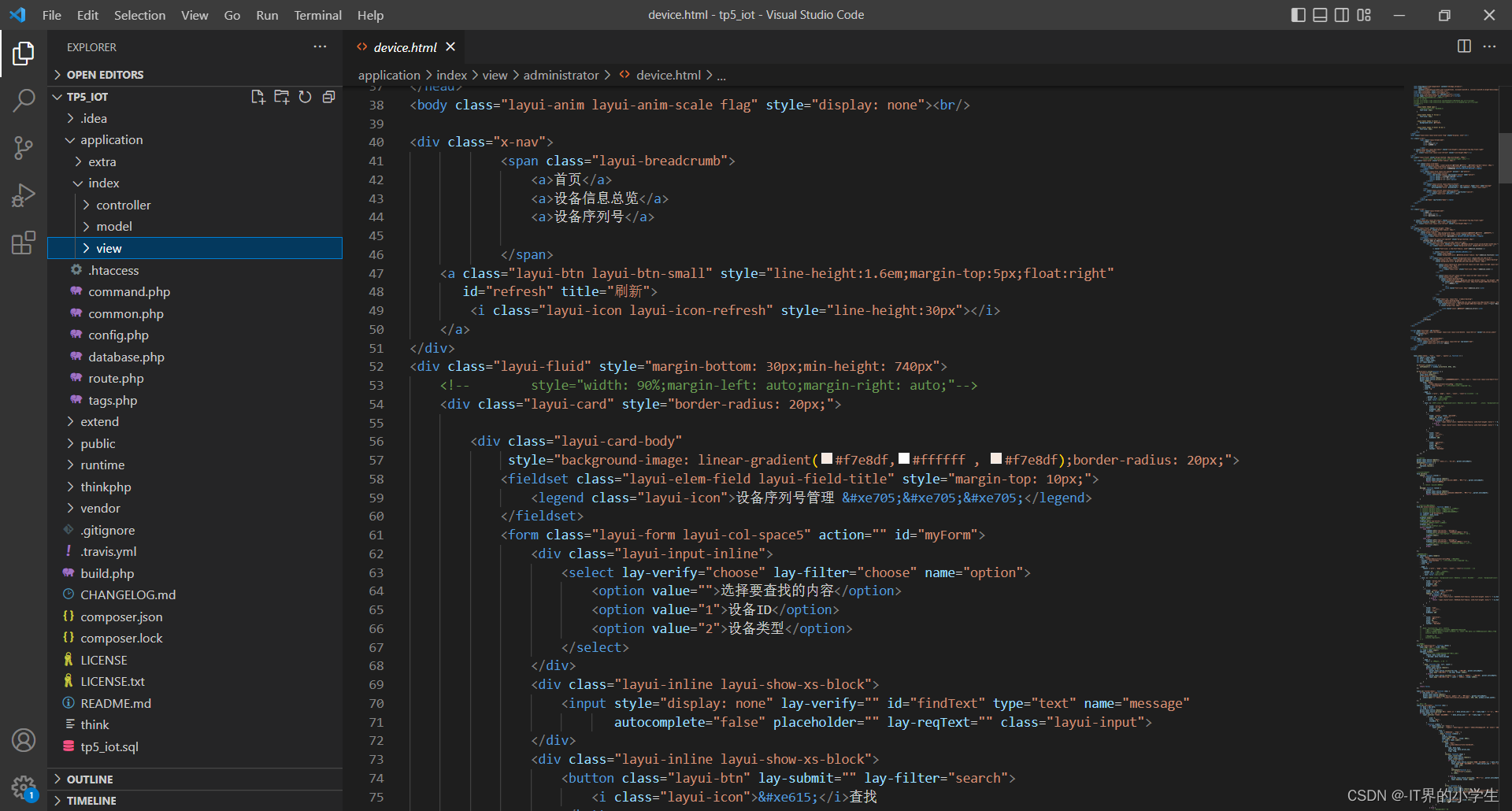Screen dimensions: 1512x811
Task: Click New File icon in TP5_IOT header
Action: pos(258,97)
